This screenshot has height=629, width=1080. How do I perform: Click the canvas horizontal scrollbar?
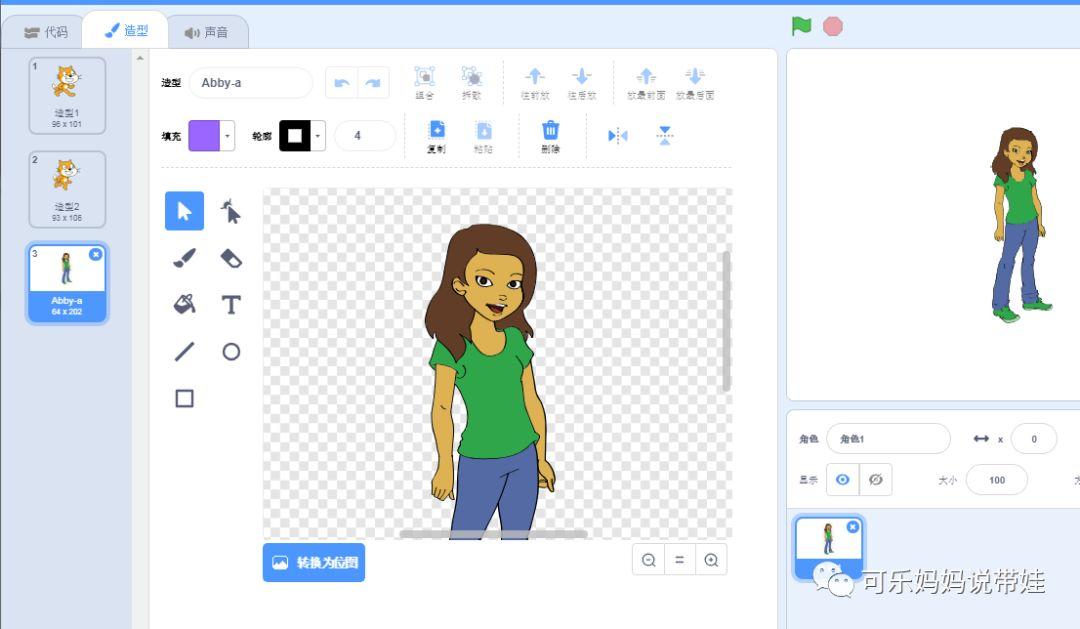(x=493, y=534)
